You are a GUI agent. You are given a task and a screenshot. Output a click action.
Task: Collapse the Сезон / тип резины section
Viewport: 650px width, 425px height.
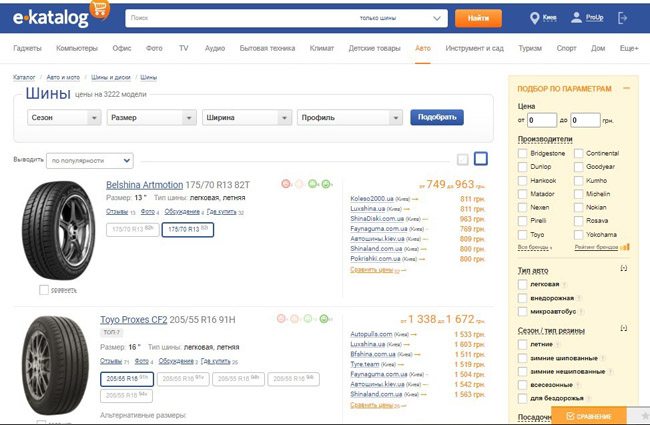pyautogui.click(x=623, y=328)
